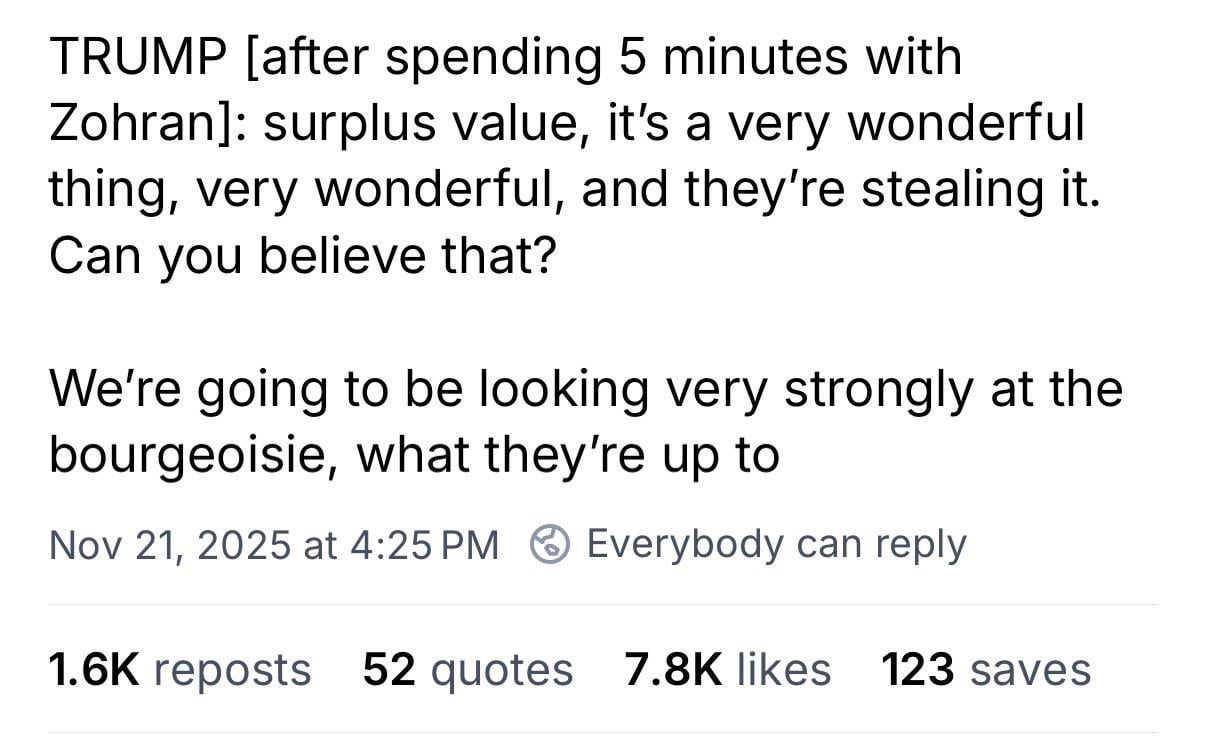Click the "4:25 PM" time text
The width and height of the screenshot is (1206, 753).
pos(424,544)
